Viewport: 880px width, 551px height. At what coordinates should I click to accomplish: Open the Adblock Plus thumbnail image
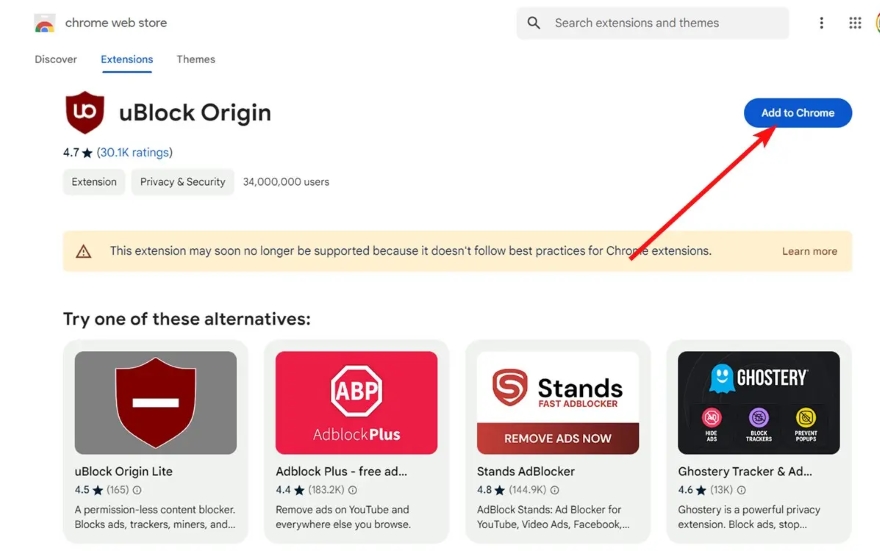pos(356,402)
